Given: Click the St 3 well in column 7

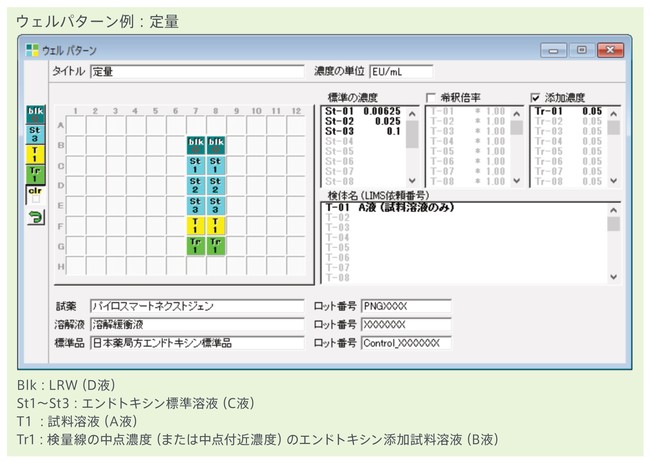Looking at the screenshot, I should [196, 206].
